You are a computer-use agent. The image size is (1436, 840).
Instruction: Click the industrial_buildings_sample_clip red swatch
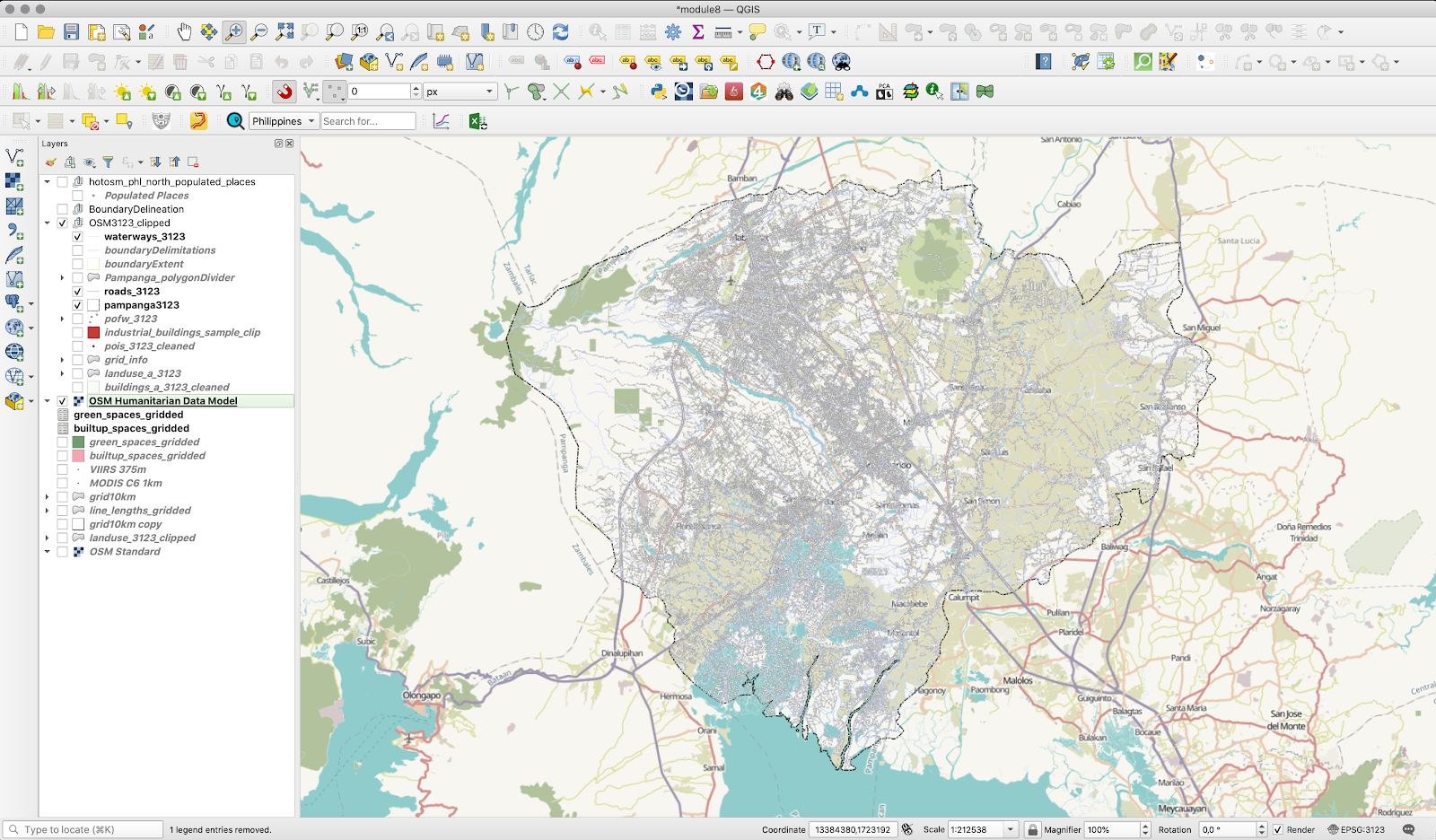93,333
